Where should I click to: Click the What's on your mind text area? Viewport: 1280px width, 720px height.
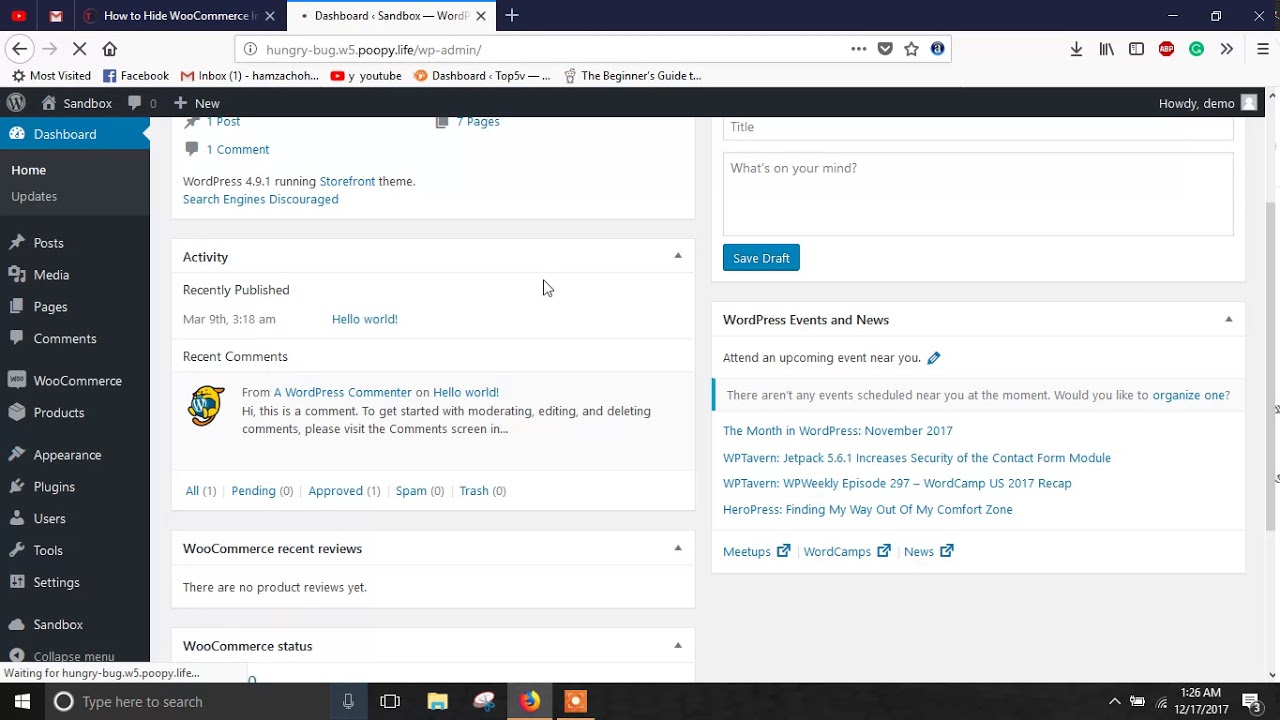point(978,194)
